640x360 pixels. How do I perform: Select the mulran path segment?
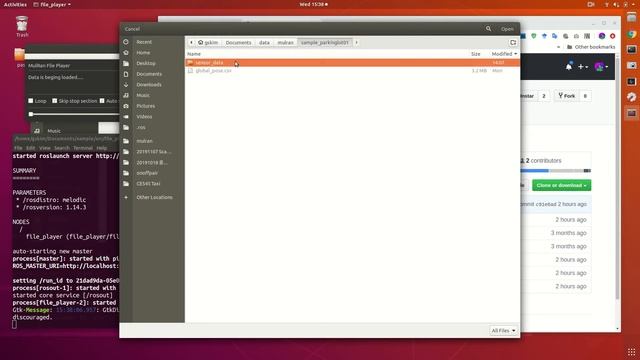click(x=285, y=42)
